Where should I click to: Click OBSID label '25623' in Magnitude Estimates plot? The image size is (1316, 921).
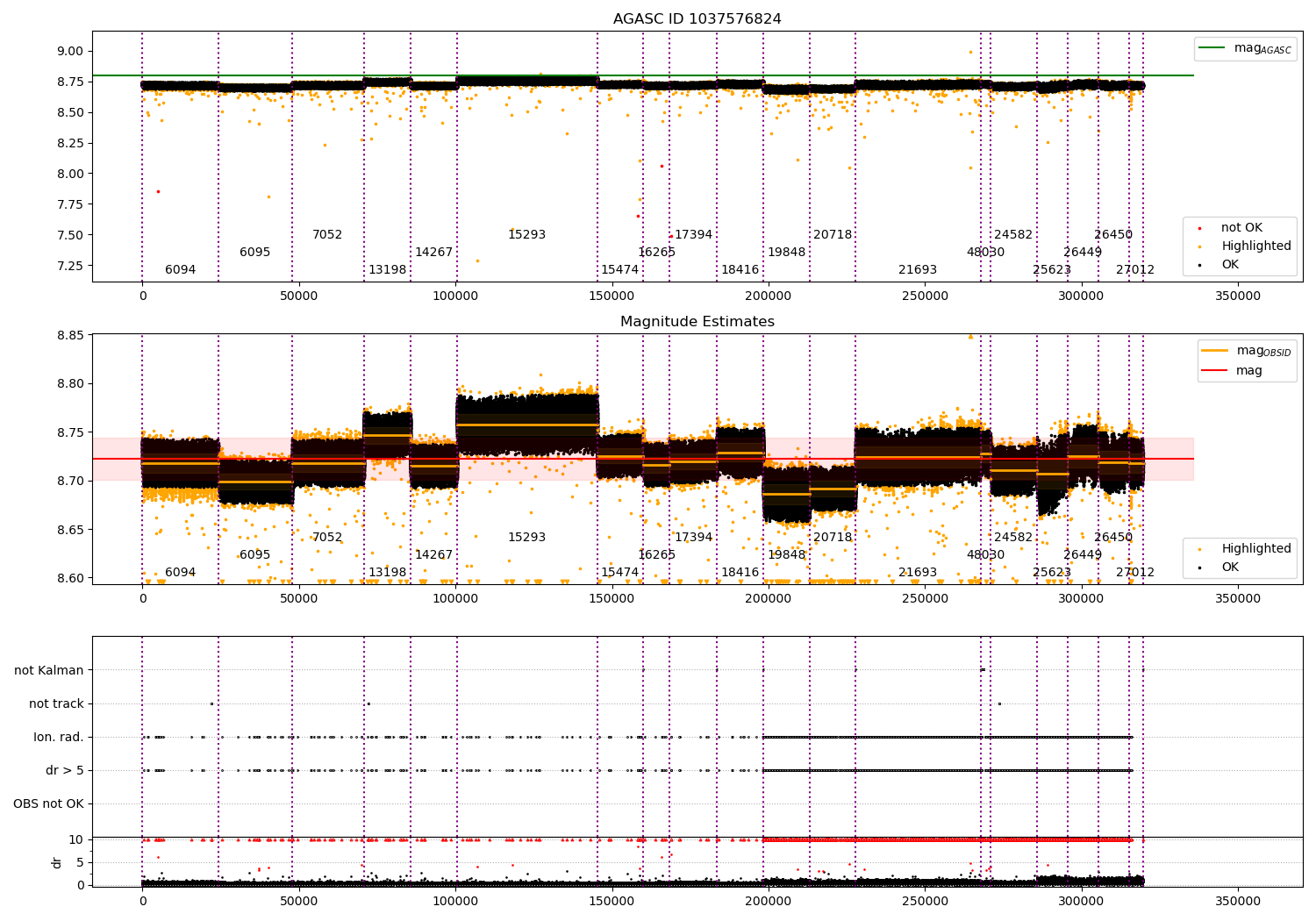coord(1052,573)
